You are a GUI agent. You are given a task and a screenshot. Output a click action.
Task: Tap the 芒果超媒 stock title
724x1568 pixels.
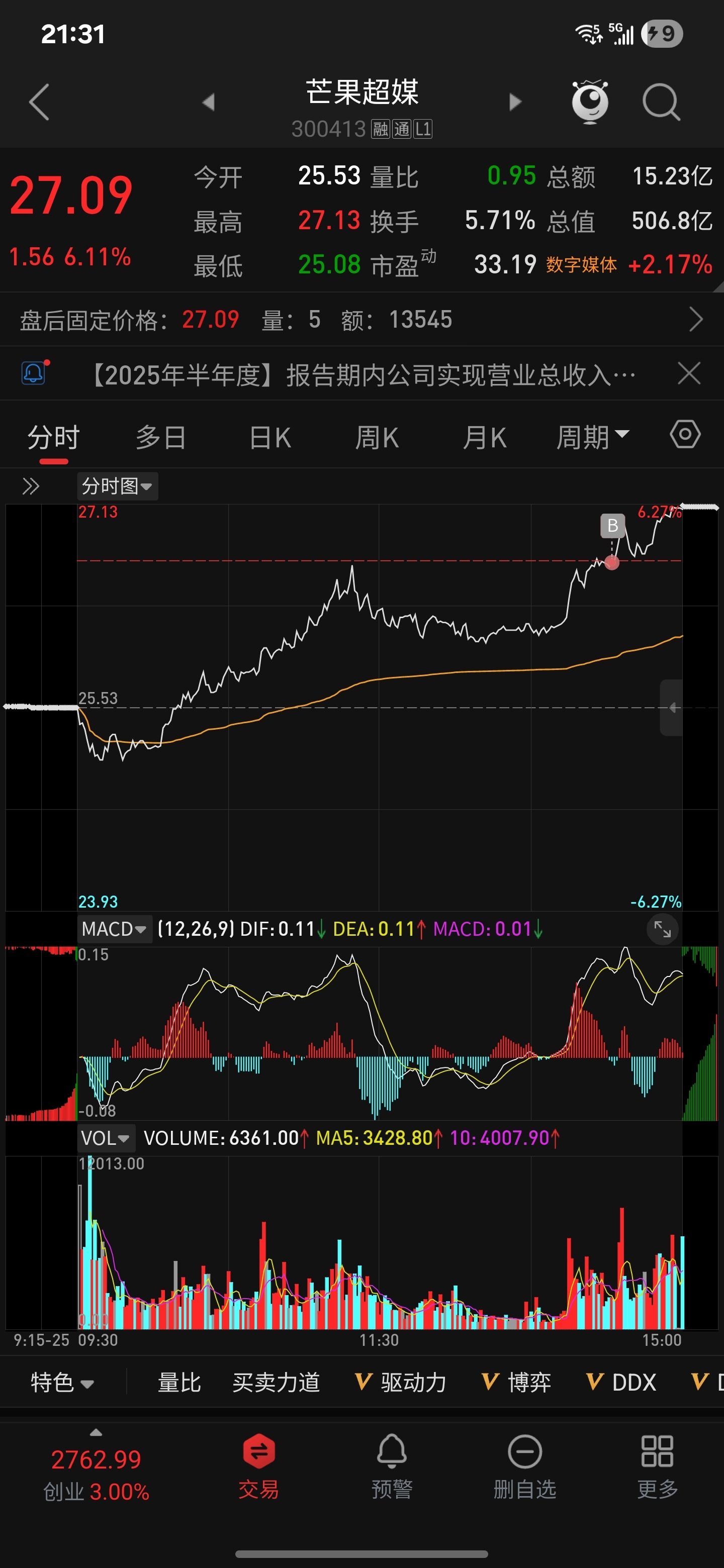363,92
